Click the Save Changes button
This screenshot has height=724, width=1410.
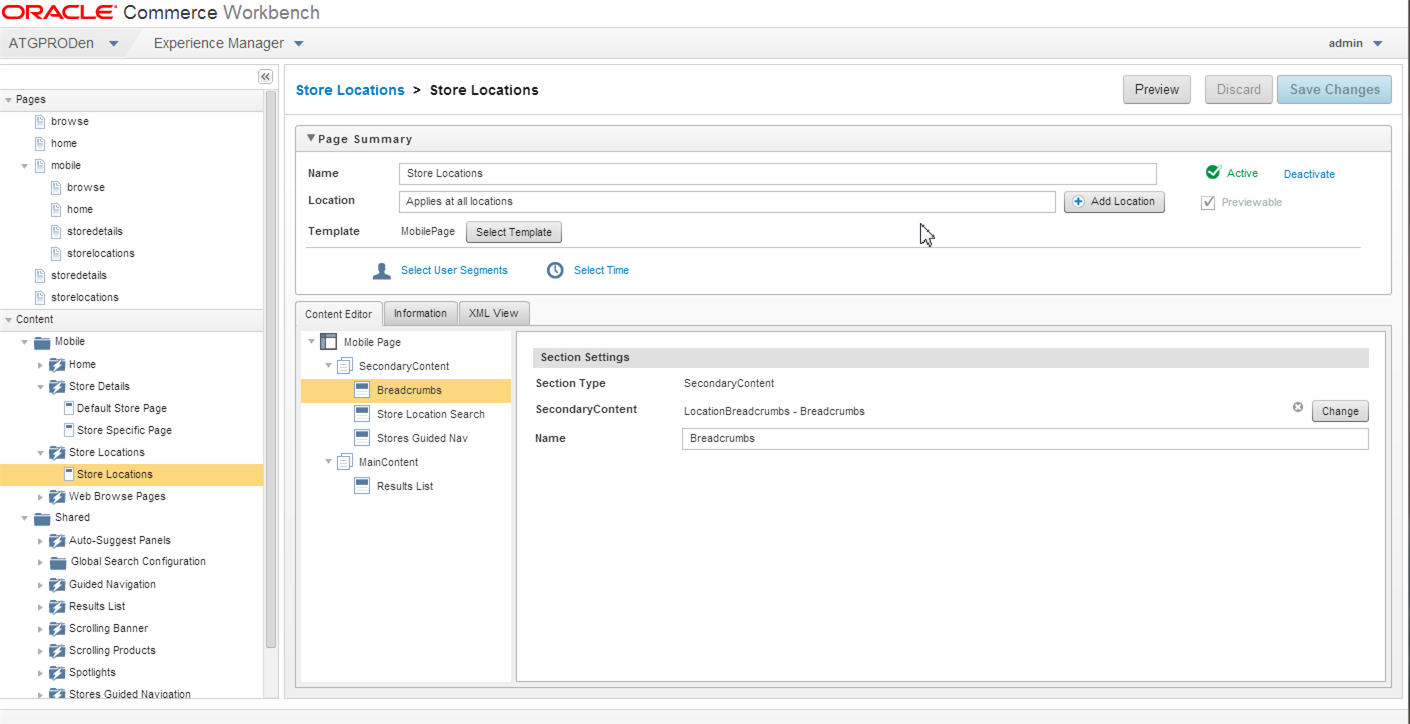coord(1334,89)
